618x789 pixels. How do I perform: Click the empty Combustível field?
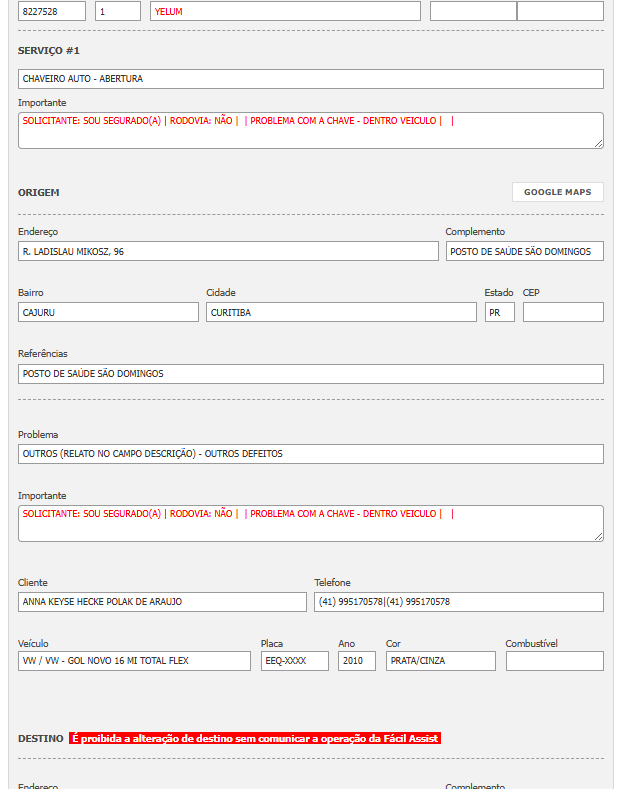coord(554,661)
